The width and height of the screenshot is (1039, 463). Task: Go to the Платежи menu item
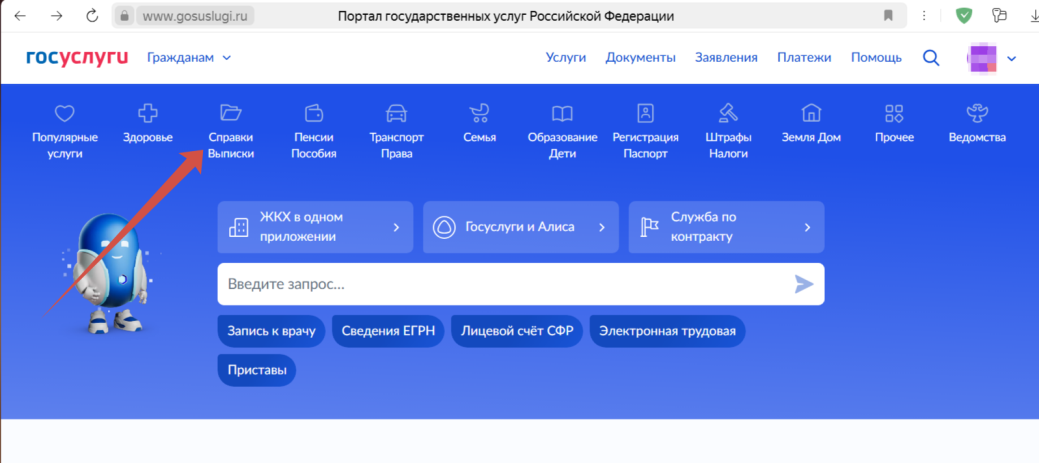point(804,58)
